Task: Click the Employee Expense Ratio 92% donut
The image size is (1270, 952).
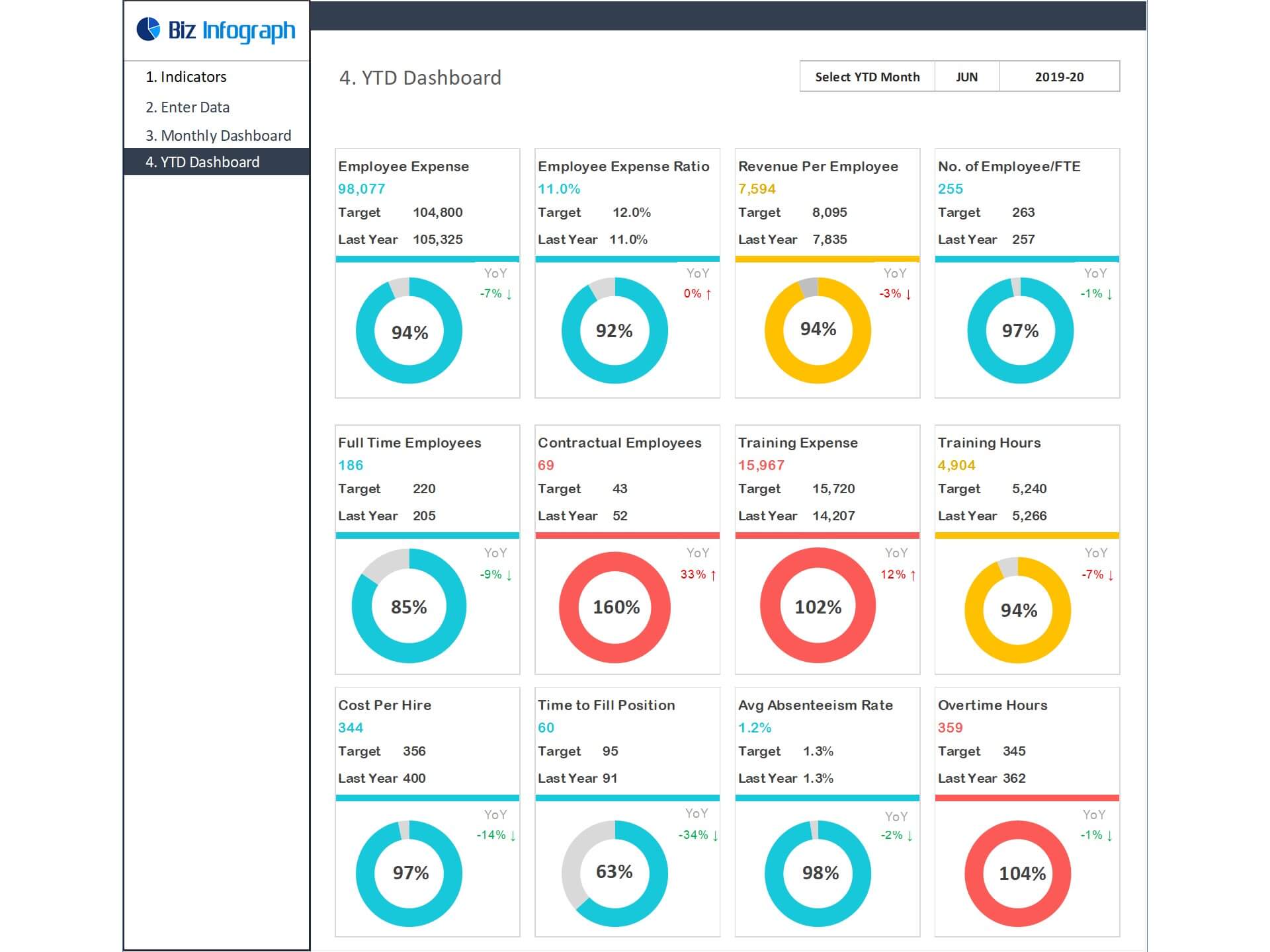Action: [x=614, y=331]
